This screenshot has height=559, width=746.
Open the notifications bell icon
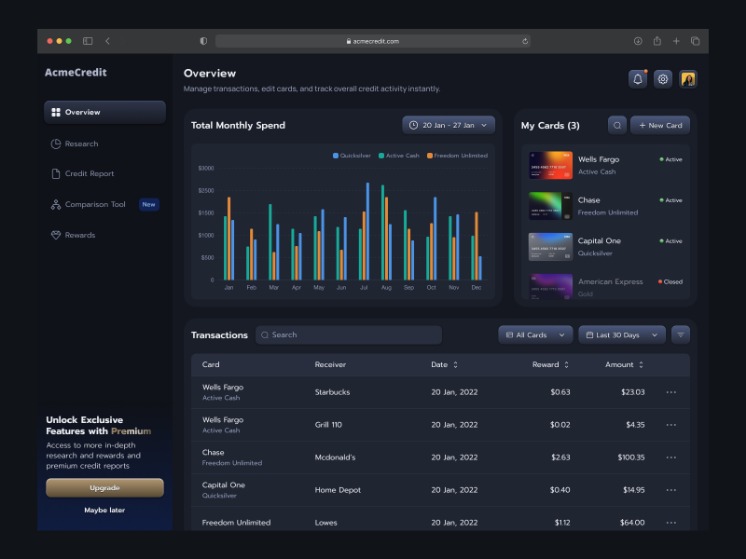[x=638, y=79]
